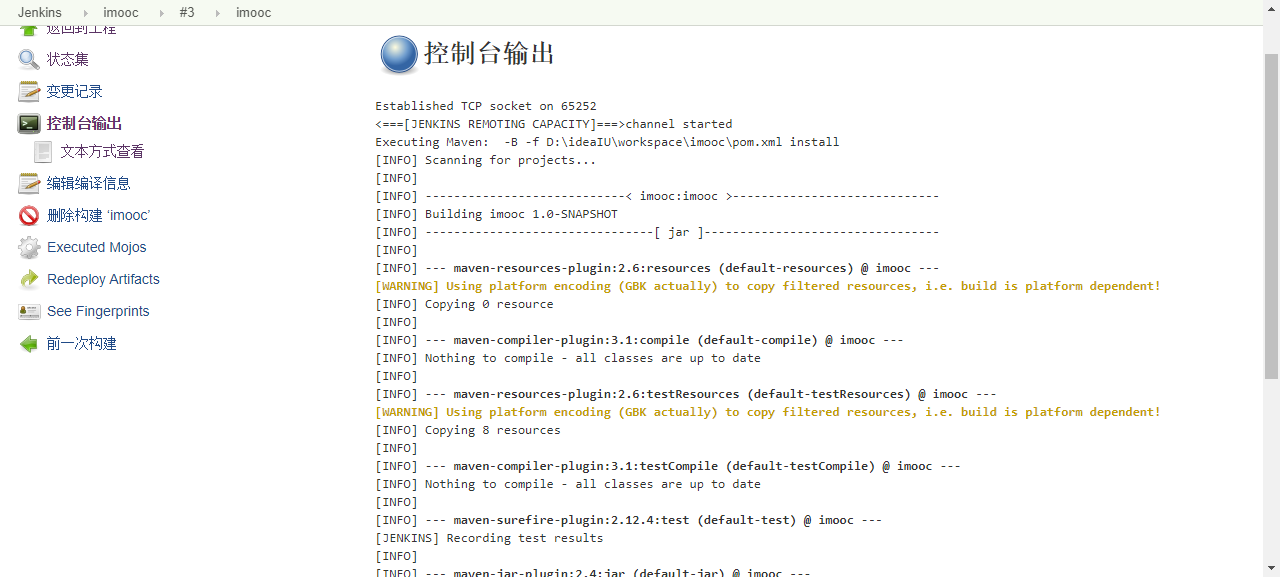The image size is (1280, 577).
Task: Click second GBK encoding warning line
Action: pos(768,412)
